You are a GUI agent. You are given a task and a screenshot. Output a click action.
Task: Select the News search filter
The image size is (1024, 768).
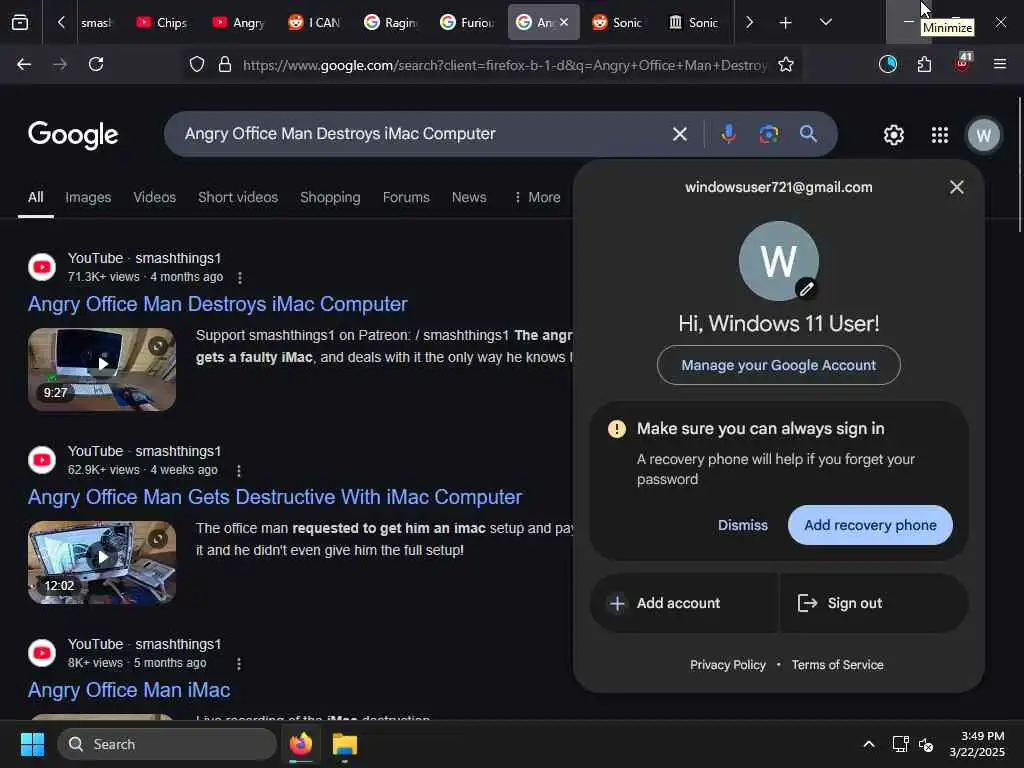469,197
